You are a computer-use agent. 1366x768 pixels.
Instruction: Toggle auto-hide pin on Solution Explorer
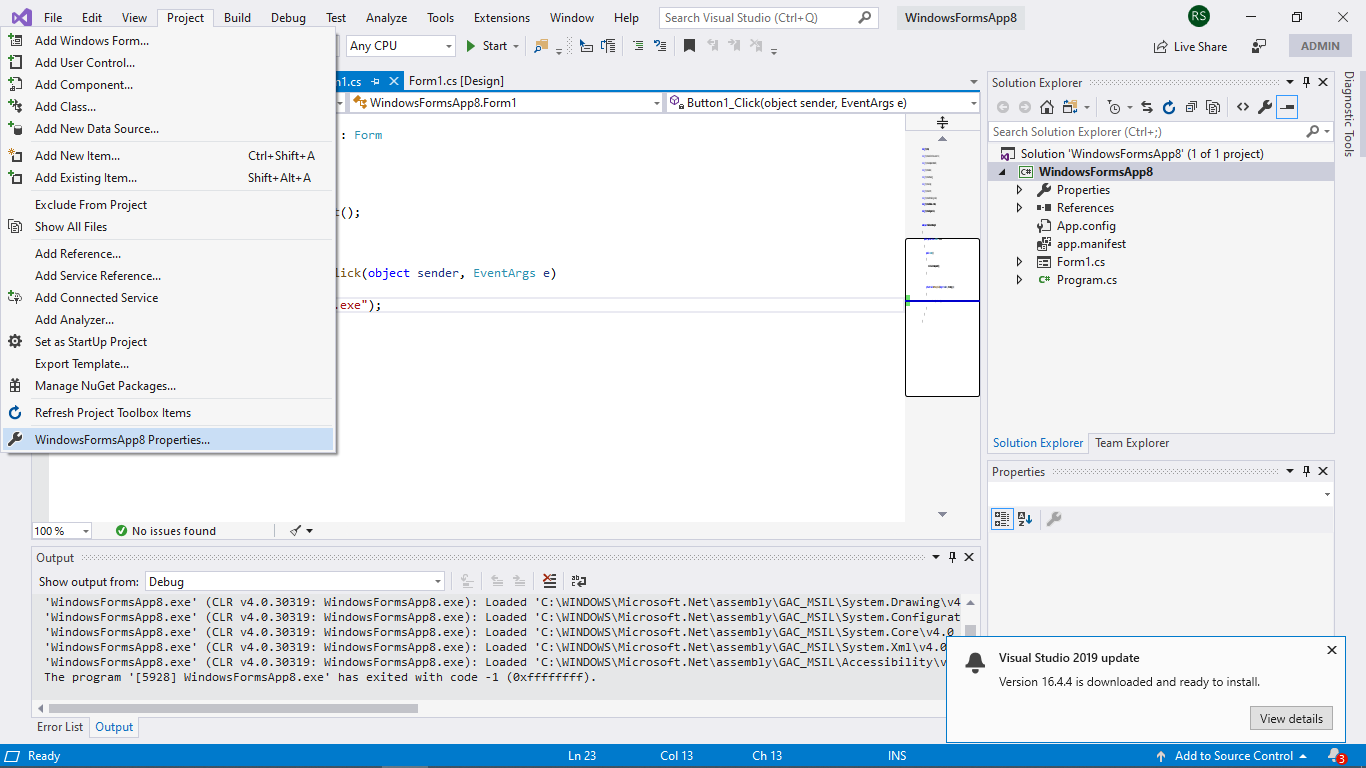pyautogui.click(x=1306, y=82)
